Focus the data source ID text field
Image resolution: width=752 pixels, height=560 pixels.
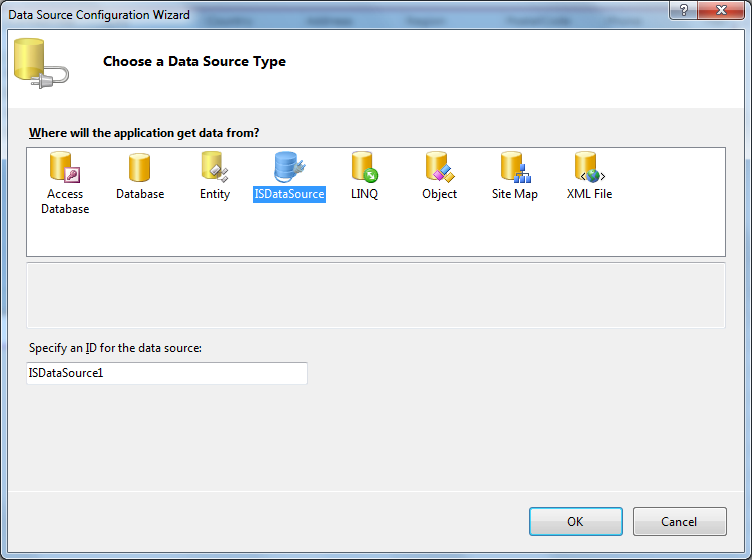167,373
